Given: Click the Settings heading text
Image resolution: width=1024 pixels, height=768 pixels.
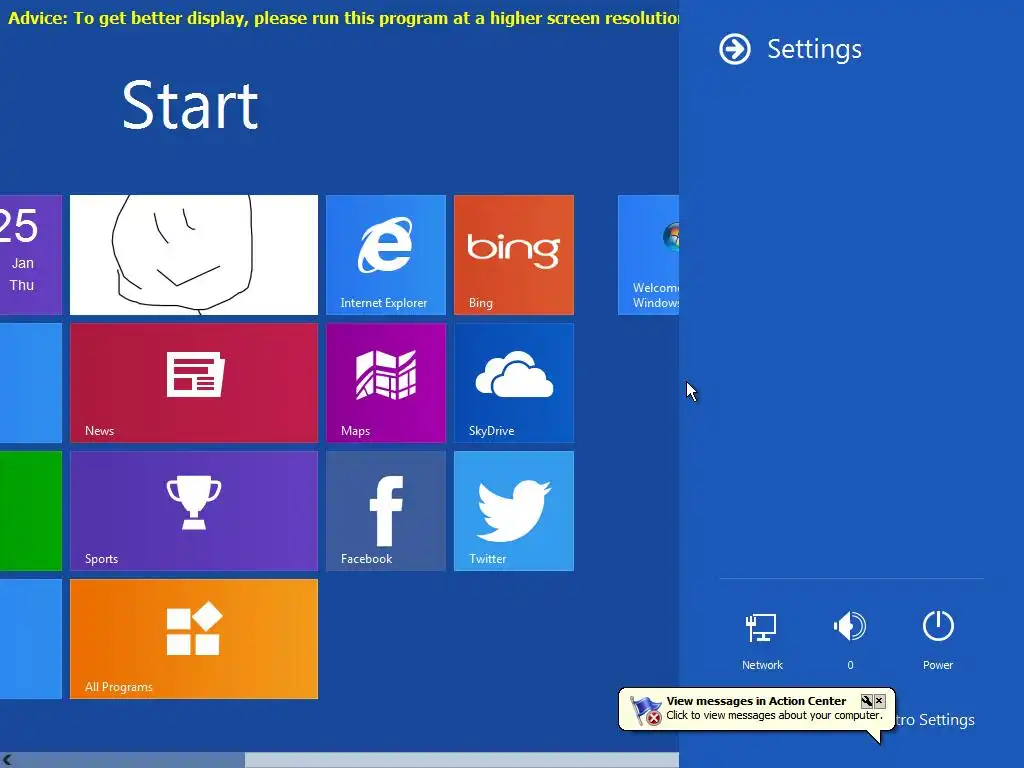Looking at the screenshot, I should click(x=814, y=50).
